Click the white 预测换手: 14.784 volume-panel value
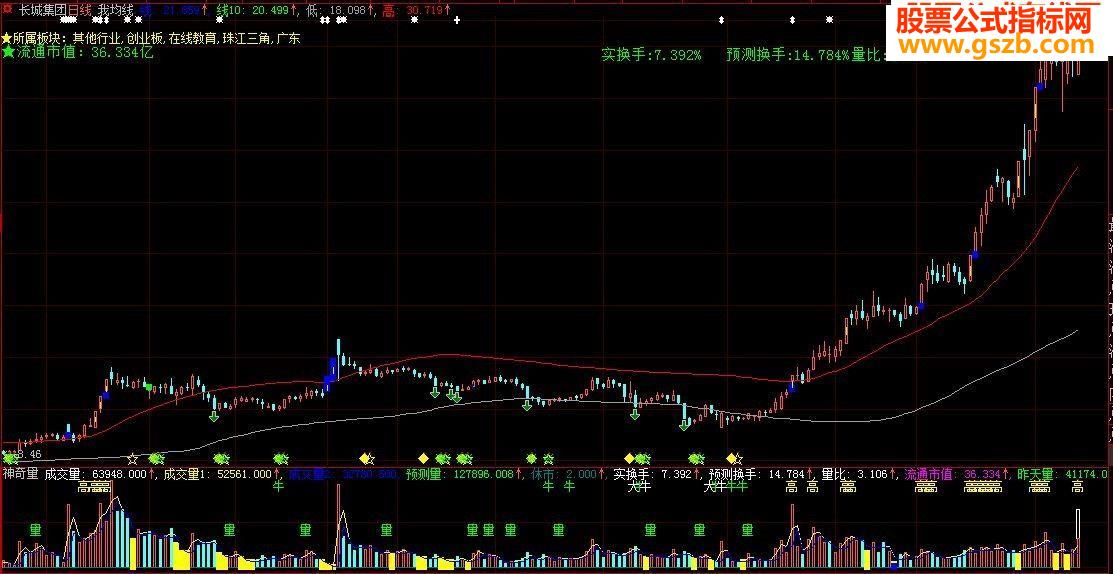The image size is (1113, 574). tap(757, 474)
